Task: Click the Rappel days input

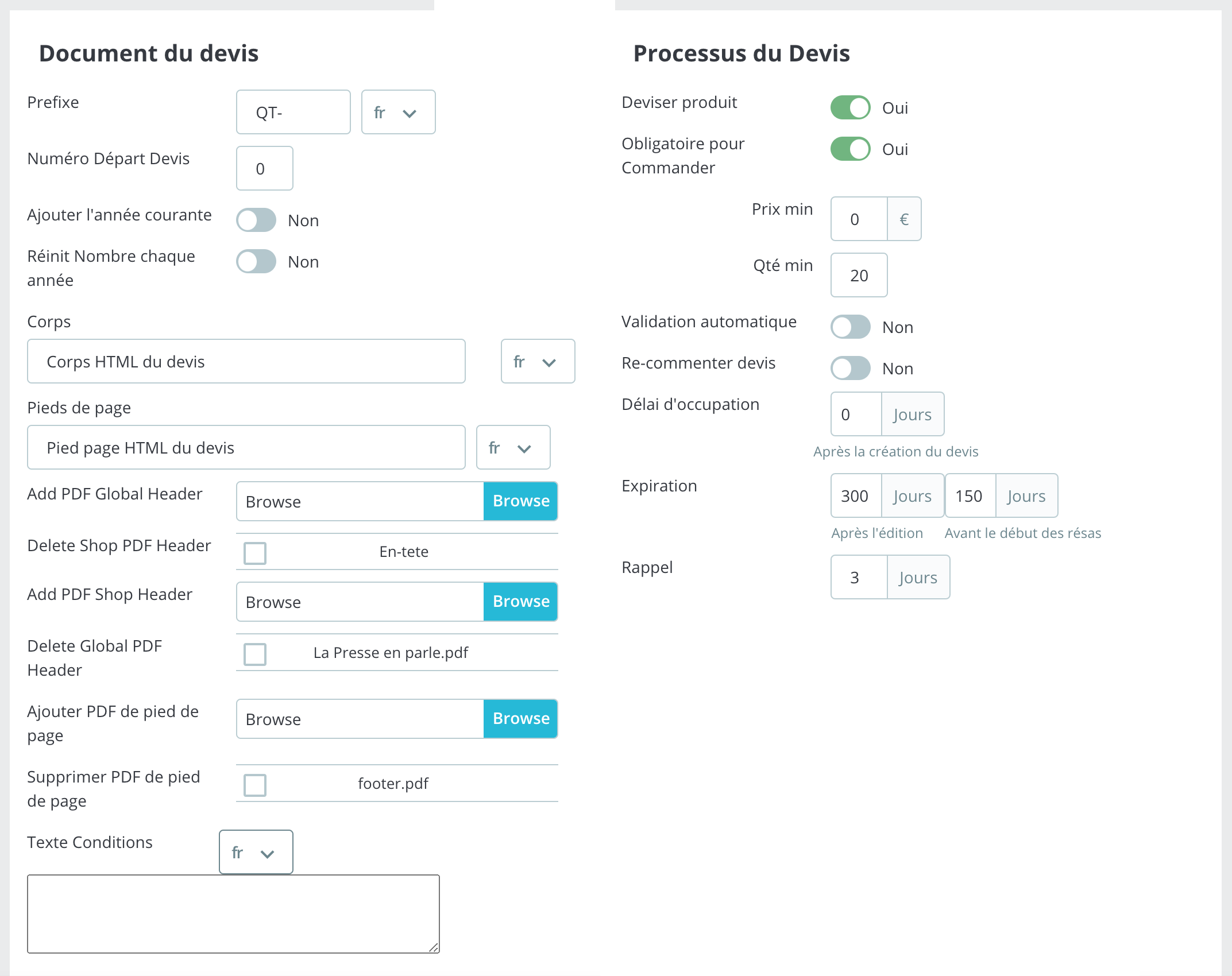Action: (x=858, y=577)
